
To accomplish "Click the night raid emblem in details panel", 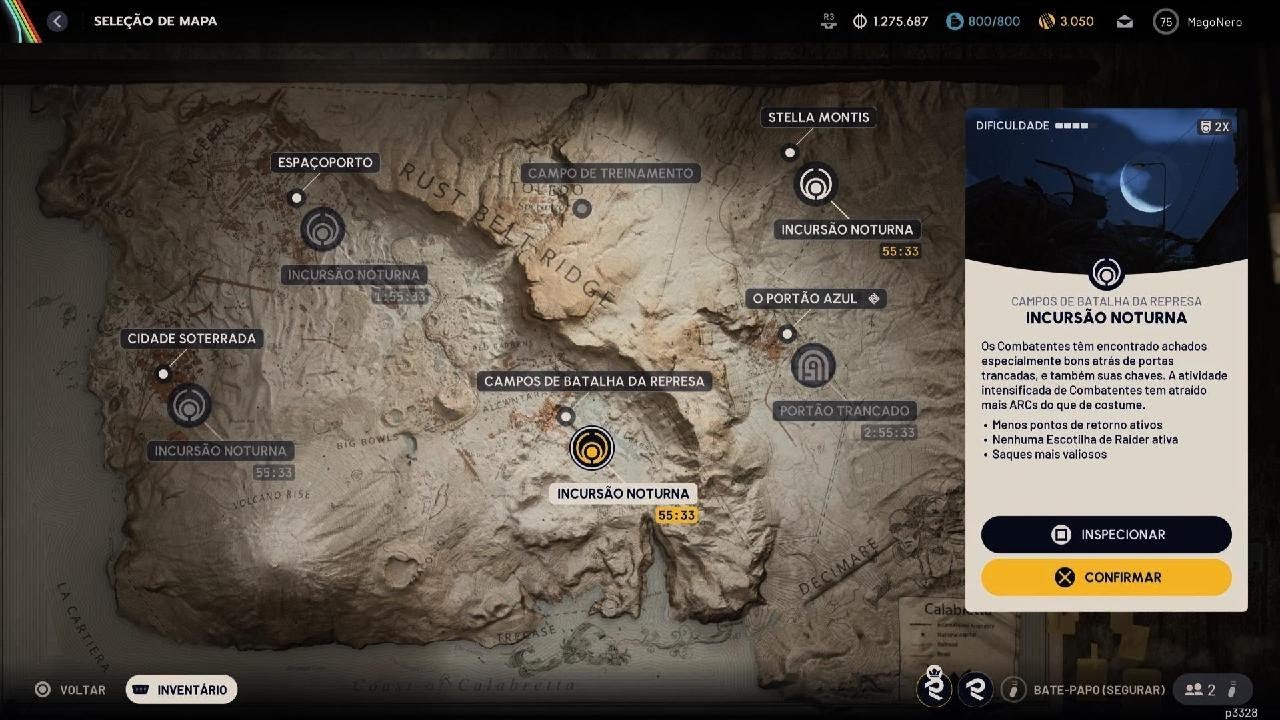I will [x=1105, y=273].
